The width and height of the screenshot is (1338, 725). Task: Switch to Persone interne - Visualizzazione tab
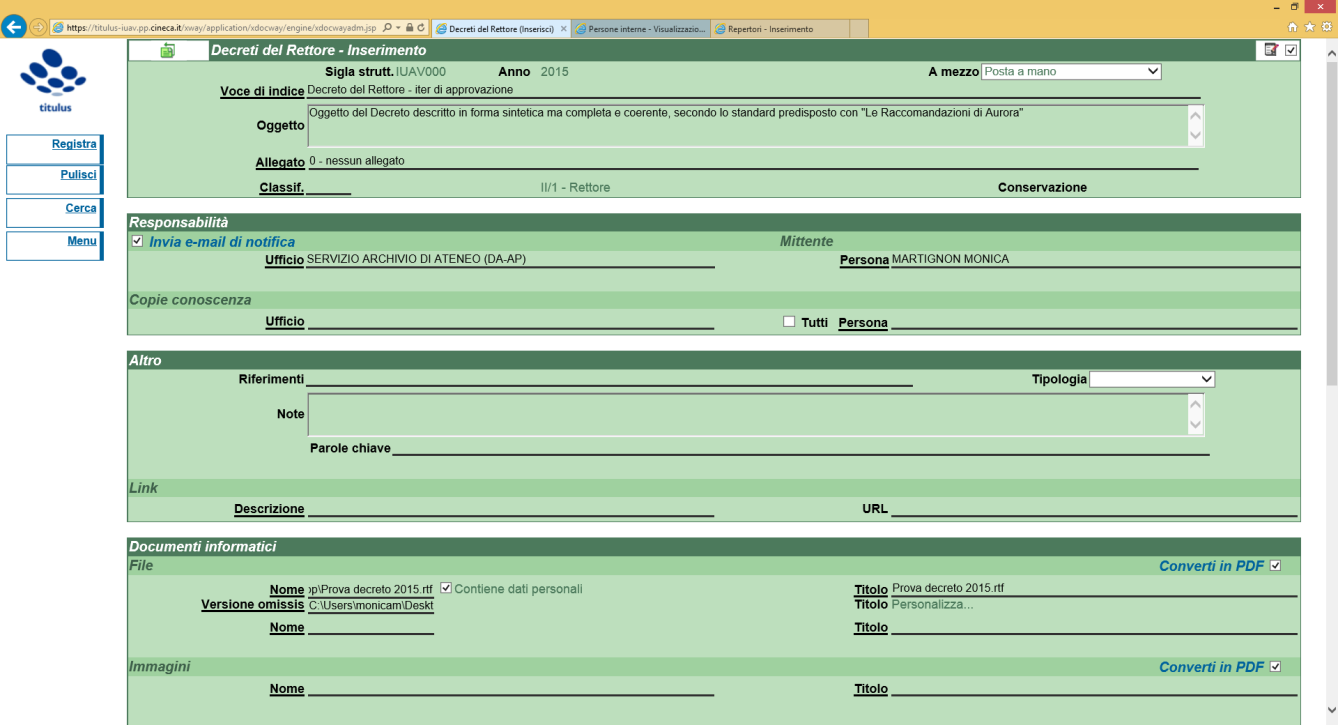(x=641, y=29)
